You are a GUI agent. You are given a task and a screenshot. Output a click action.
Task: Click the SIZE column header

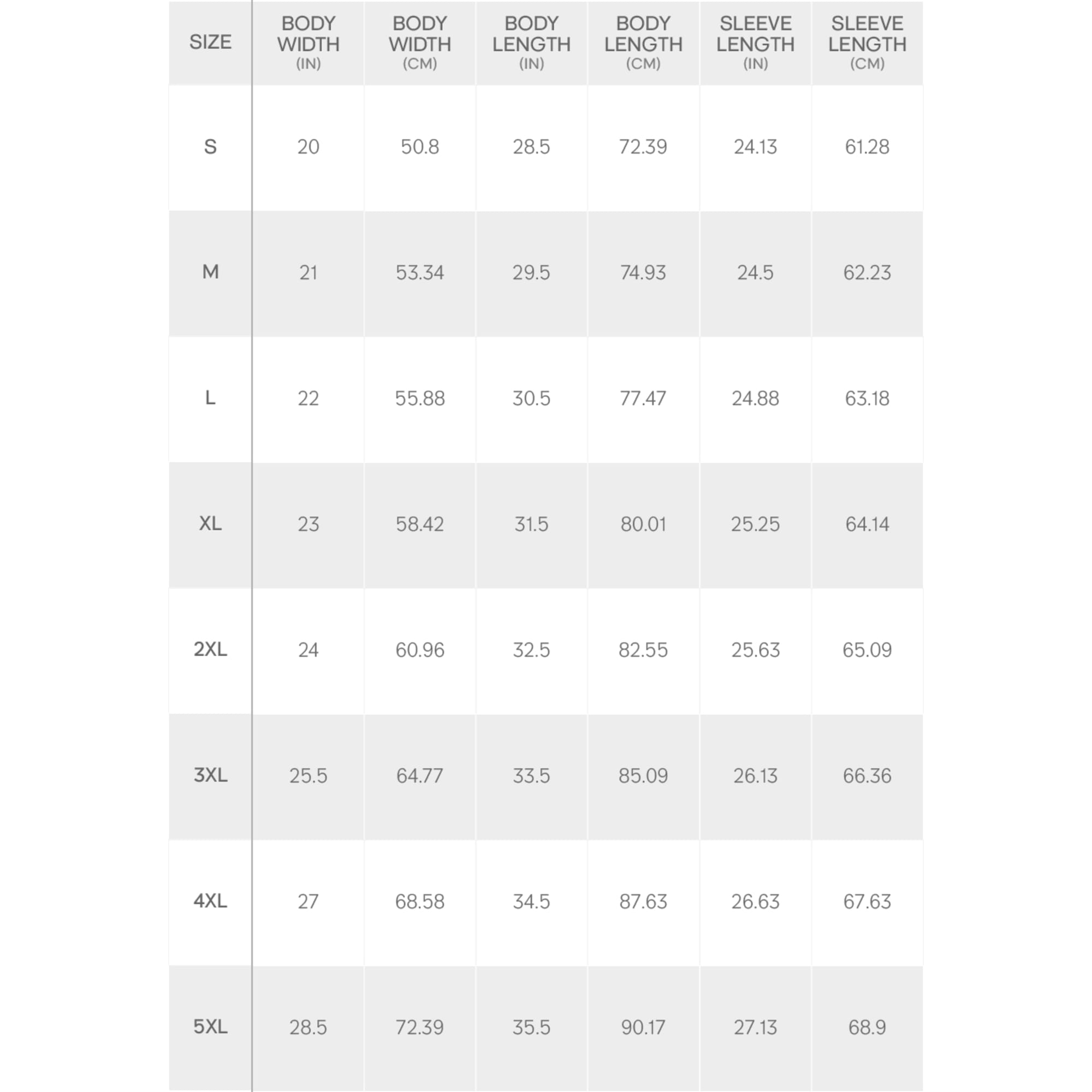click(210, 43)
